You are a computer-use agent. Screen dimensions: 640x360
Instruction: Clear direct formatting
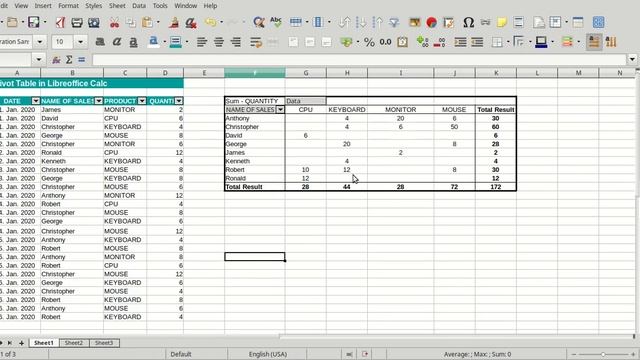pyautogui.click(x=191, y=22)
